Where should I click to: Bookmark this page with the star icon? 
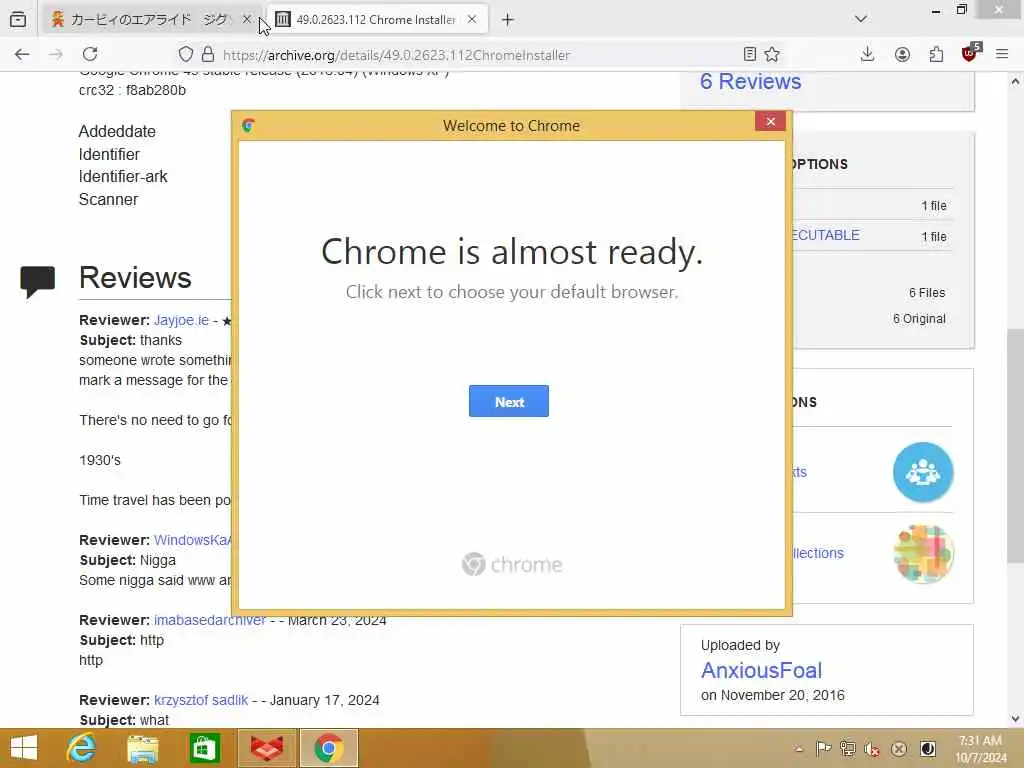point(772,54)
